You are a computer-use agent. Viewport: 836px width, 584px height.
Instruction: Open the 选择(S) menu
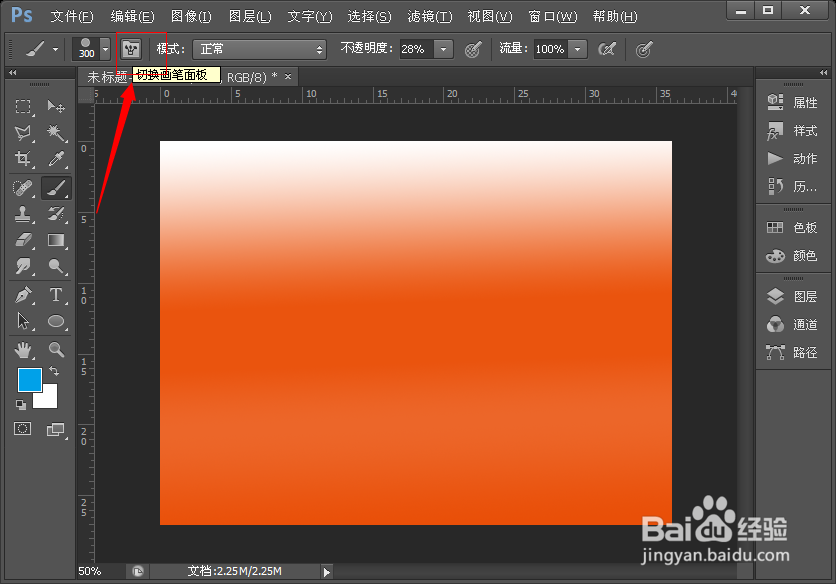pos(369,17)
